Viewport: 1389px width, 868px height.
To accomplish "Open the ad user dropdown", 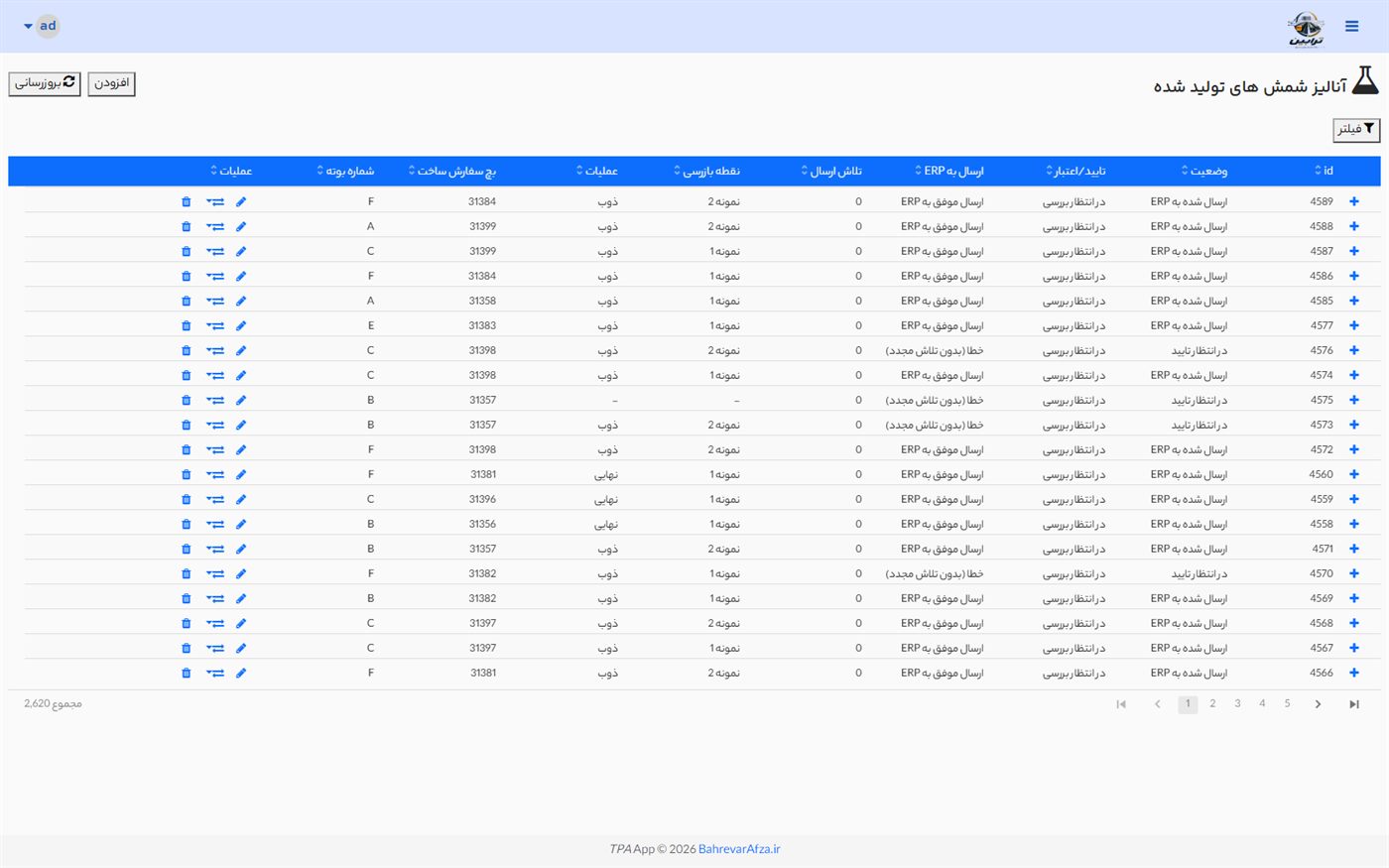I will [x=42, y=26].
